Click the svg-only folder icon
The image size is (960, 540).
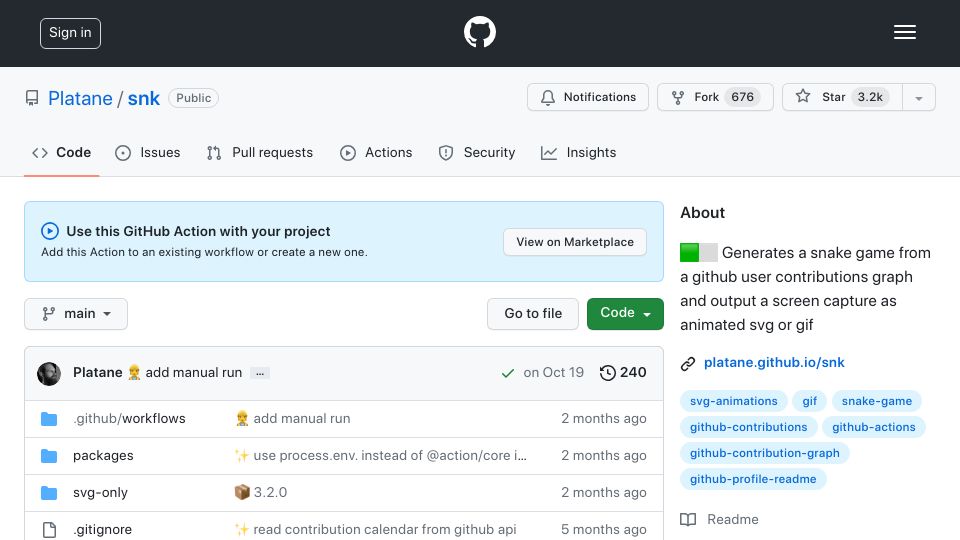click(49, 492)
